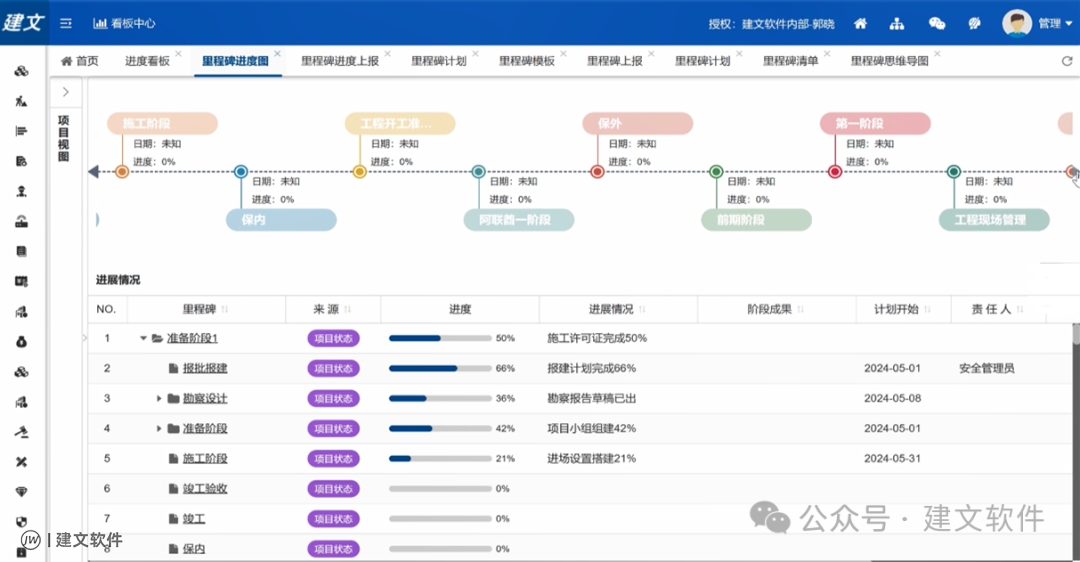Viewport: 1080px width, 562px height.
Task: Switch to the 进度看板 tab
Action: point(147,61)
